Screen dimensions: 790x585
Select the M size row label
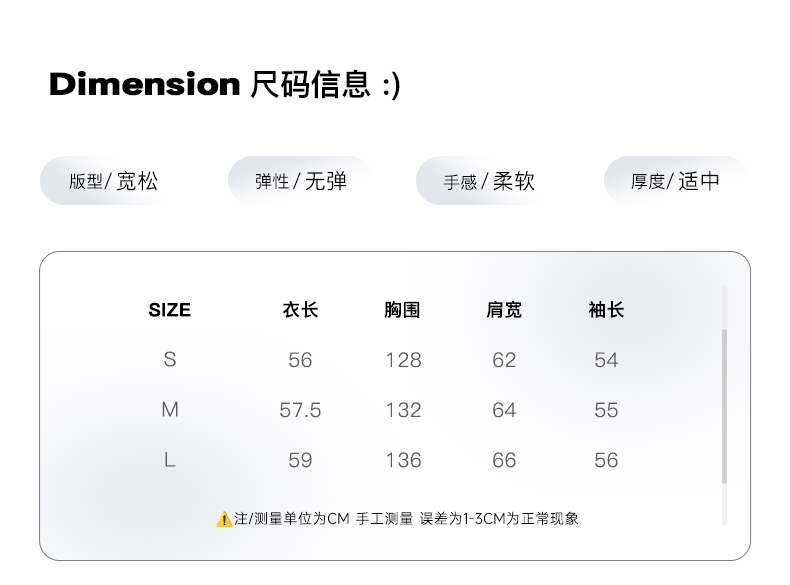tap(170, 410)
